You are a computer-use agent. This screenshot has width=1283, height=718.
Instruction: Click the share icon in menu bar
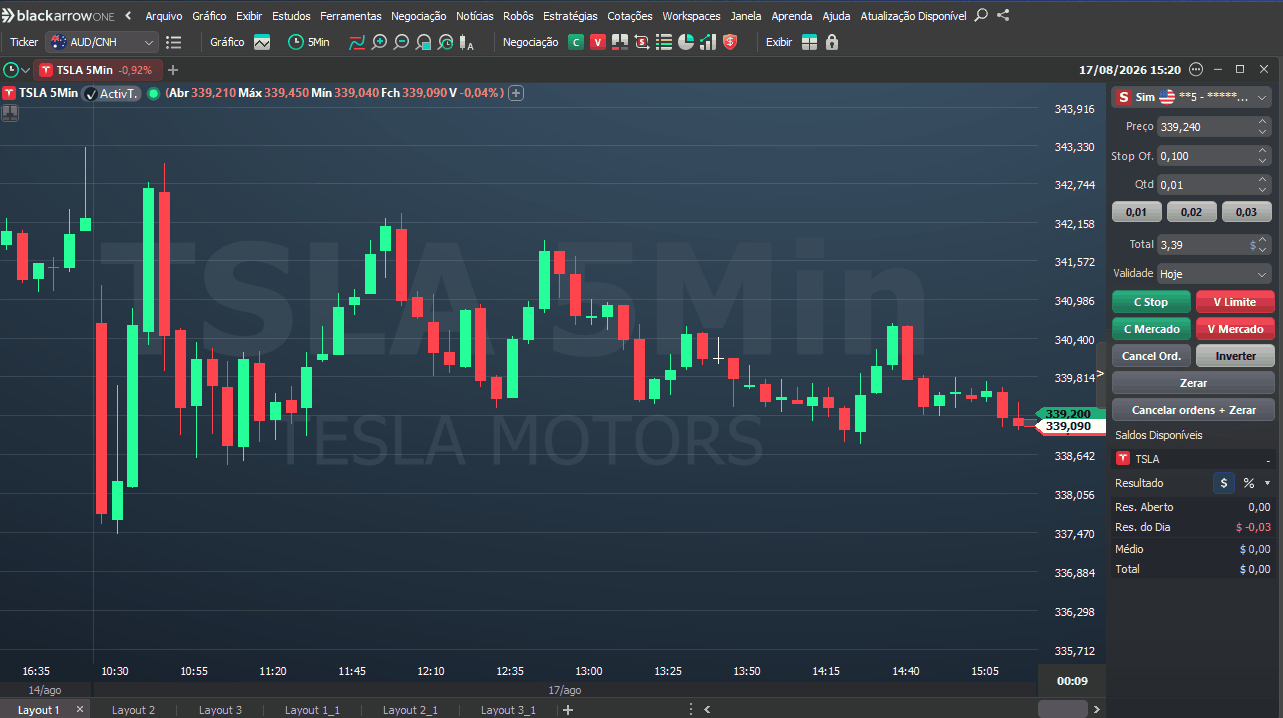[x=1003, y=15]
